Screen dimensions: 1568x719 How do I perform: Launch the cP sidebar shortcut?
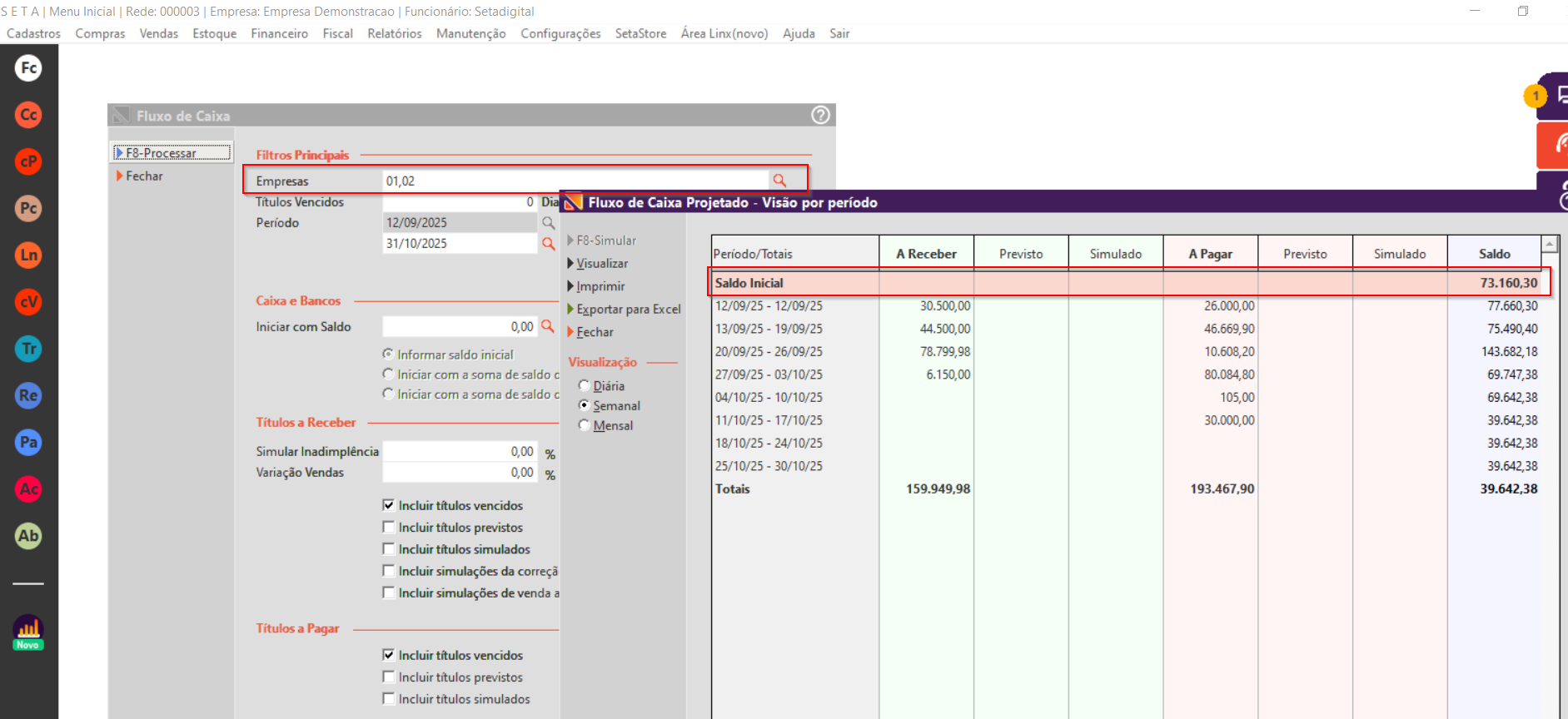pos(28,161)
